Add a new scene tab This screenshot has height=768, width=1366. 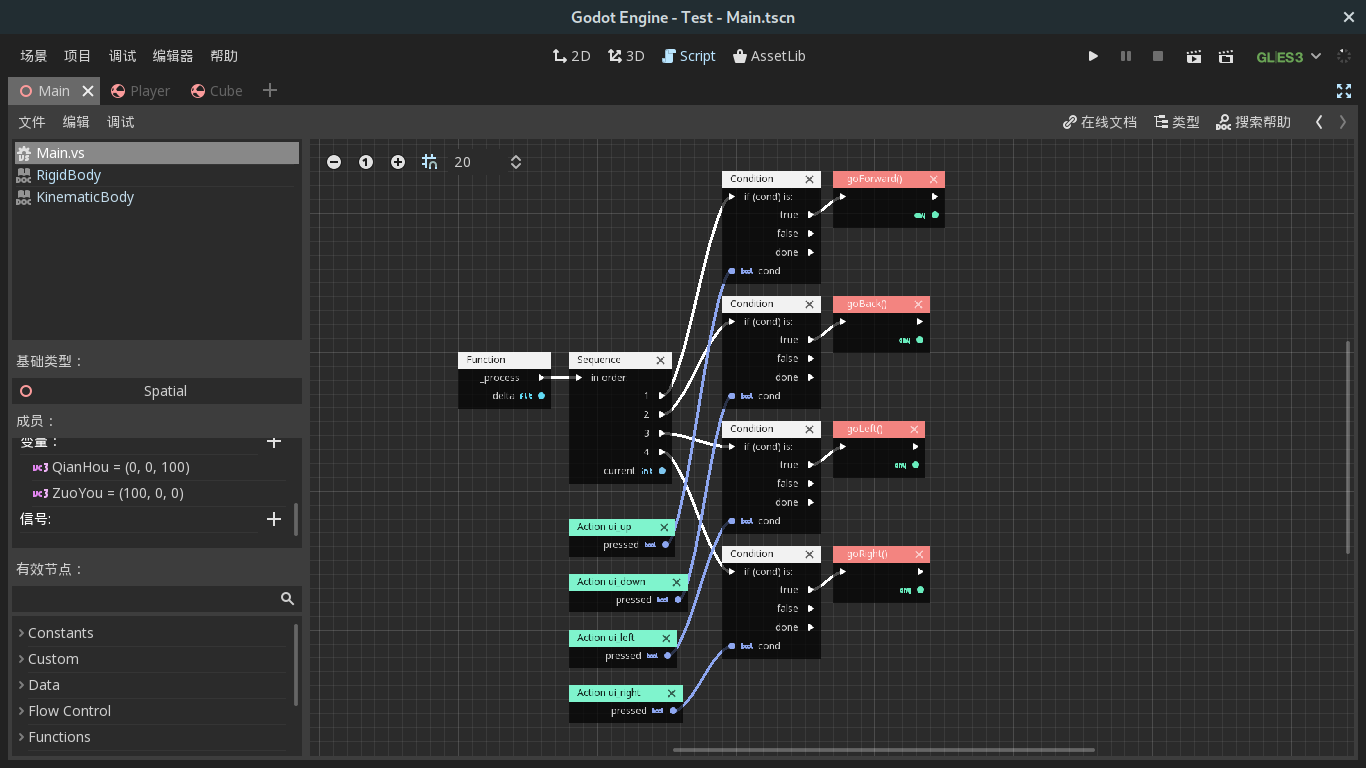coord(269,90)
